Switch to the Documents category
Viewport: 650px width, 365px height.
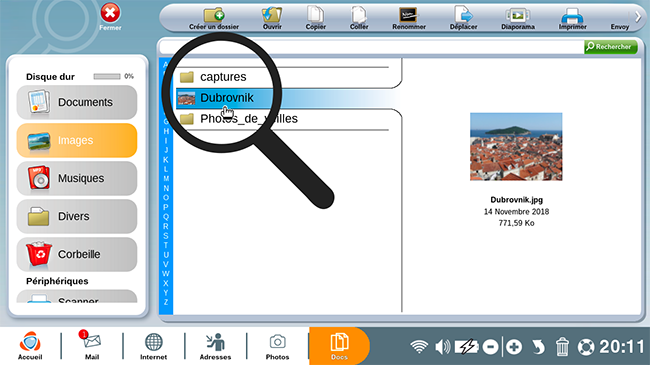click(77, 102)
